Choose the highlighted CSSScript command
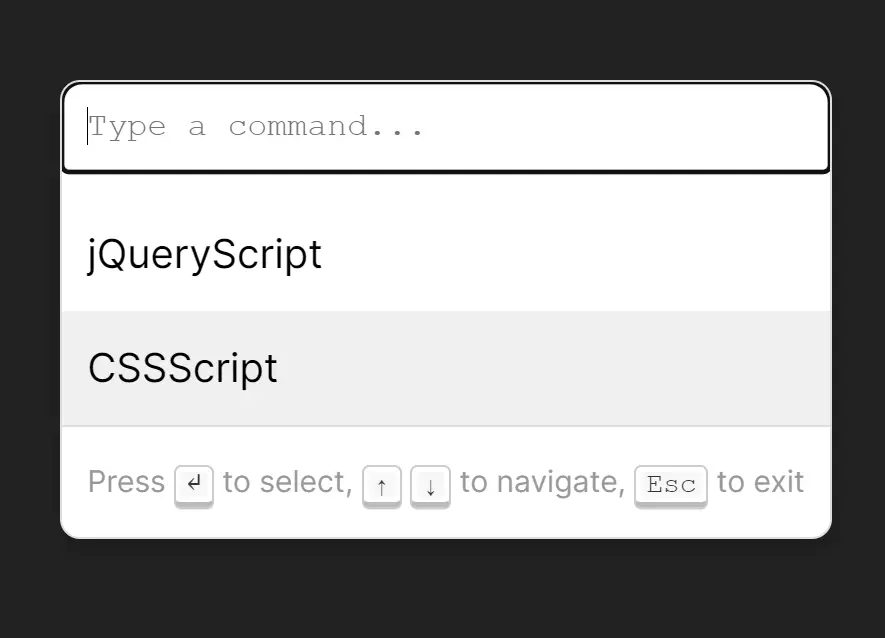 click(x=183, y=368)
